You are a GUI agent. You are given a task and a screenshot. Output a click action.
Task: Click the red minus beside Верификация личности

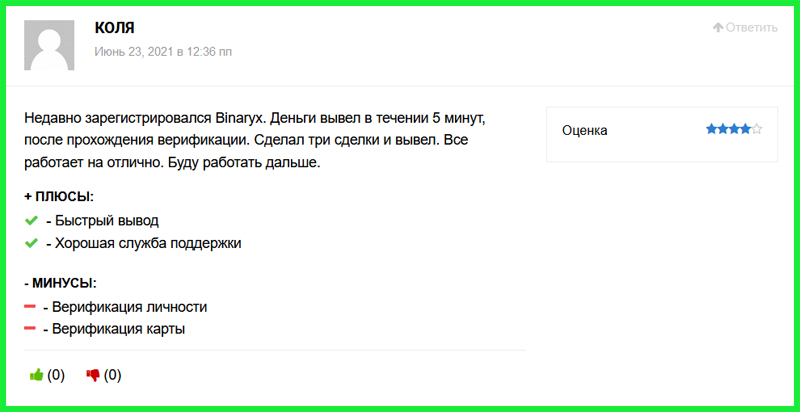31,306
